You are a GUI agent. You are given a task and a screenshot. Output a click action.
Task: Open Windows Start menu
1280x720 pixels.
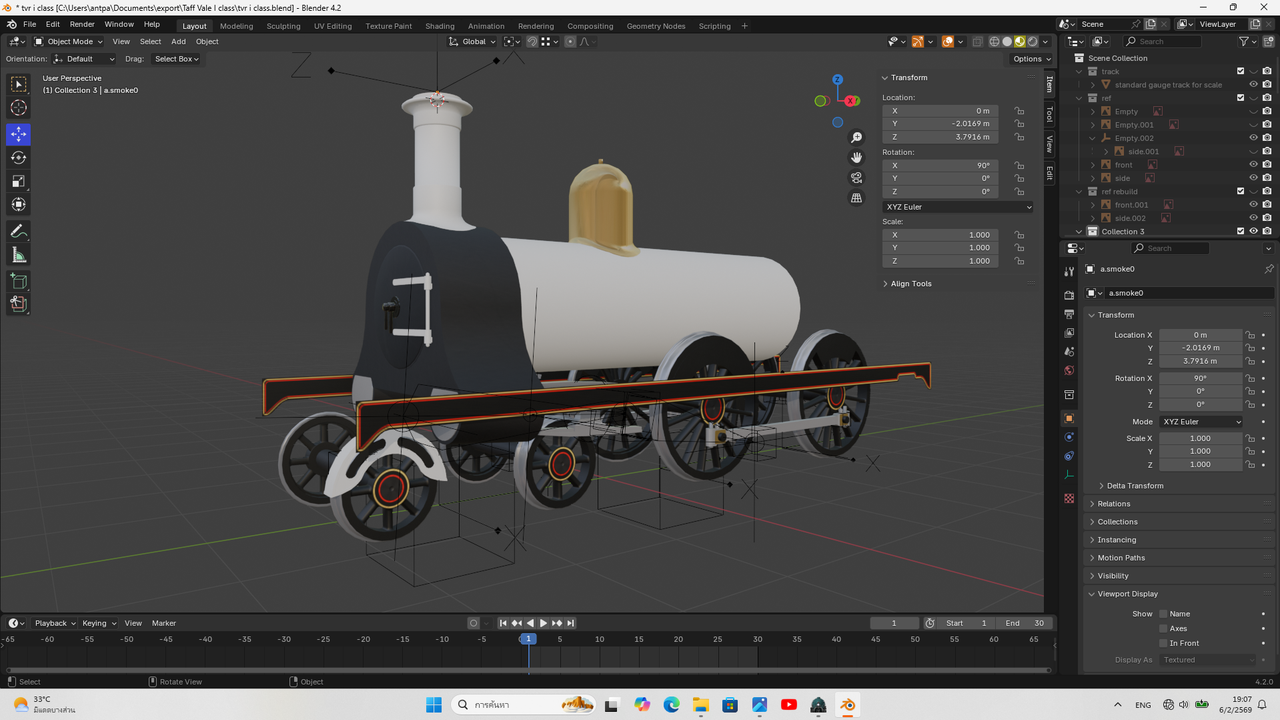433,705
